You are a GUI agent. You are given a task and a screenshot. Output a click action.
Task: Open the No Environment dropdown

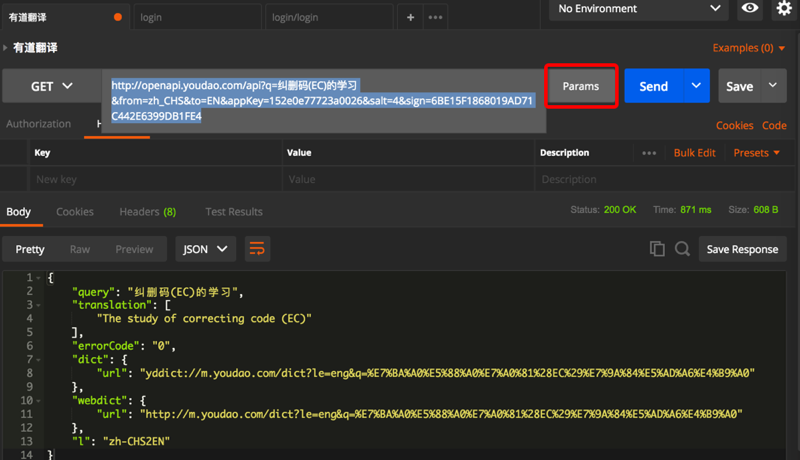[638, 9]
